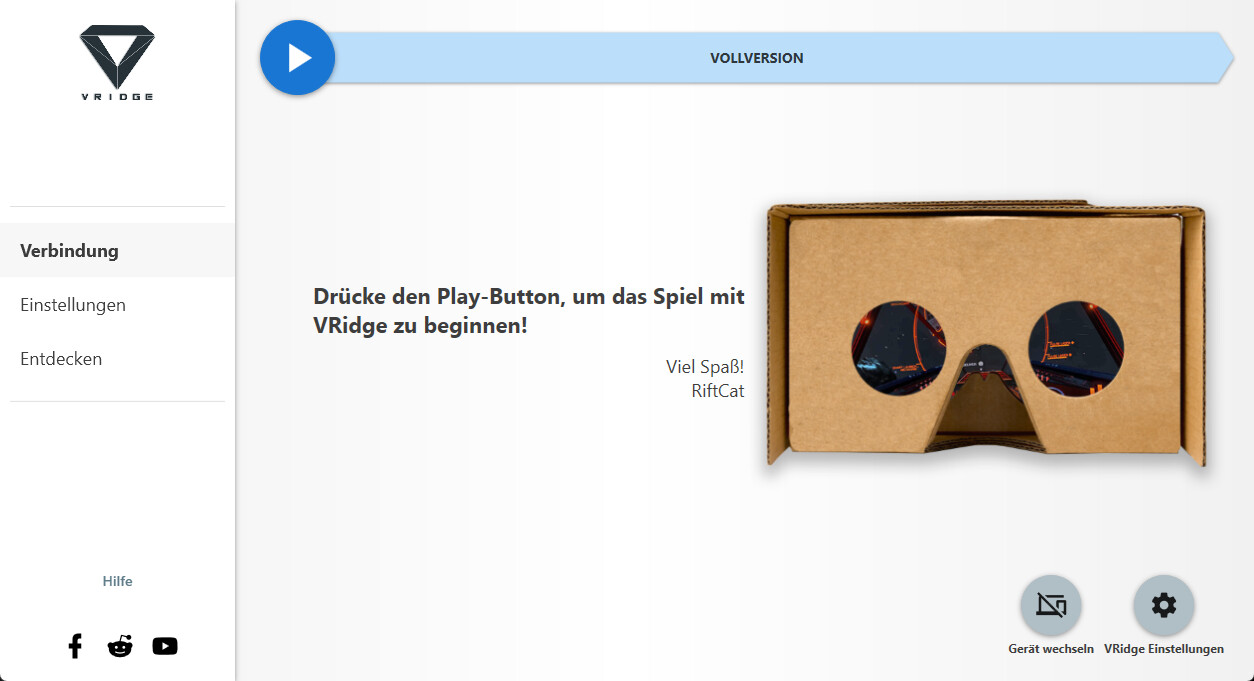Open the Hilfe link
Screen dimensions: 1254x681
click(117, 581)
